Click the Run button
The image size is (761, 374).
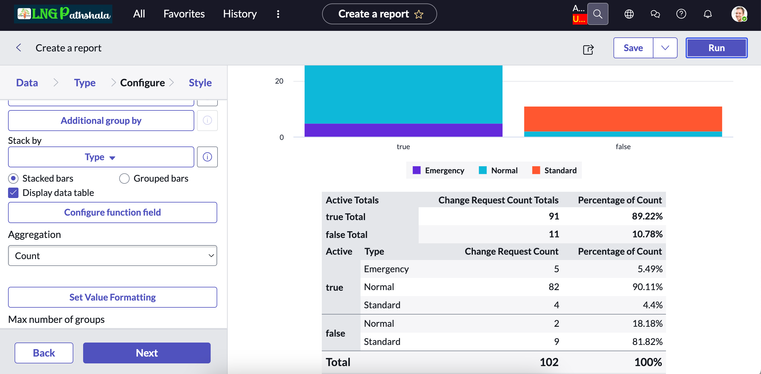(717, 48)
